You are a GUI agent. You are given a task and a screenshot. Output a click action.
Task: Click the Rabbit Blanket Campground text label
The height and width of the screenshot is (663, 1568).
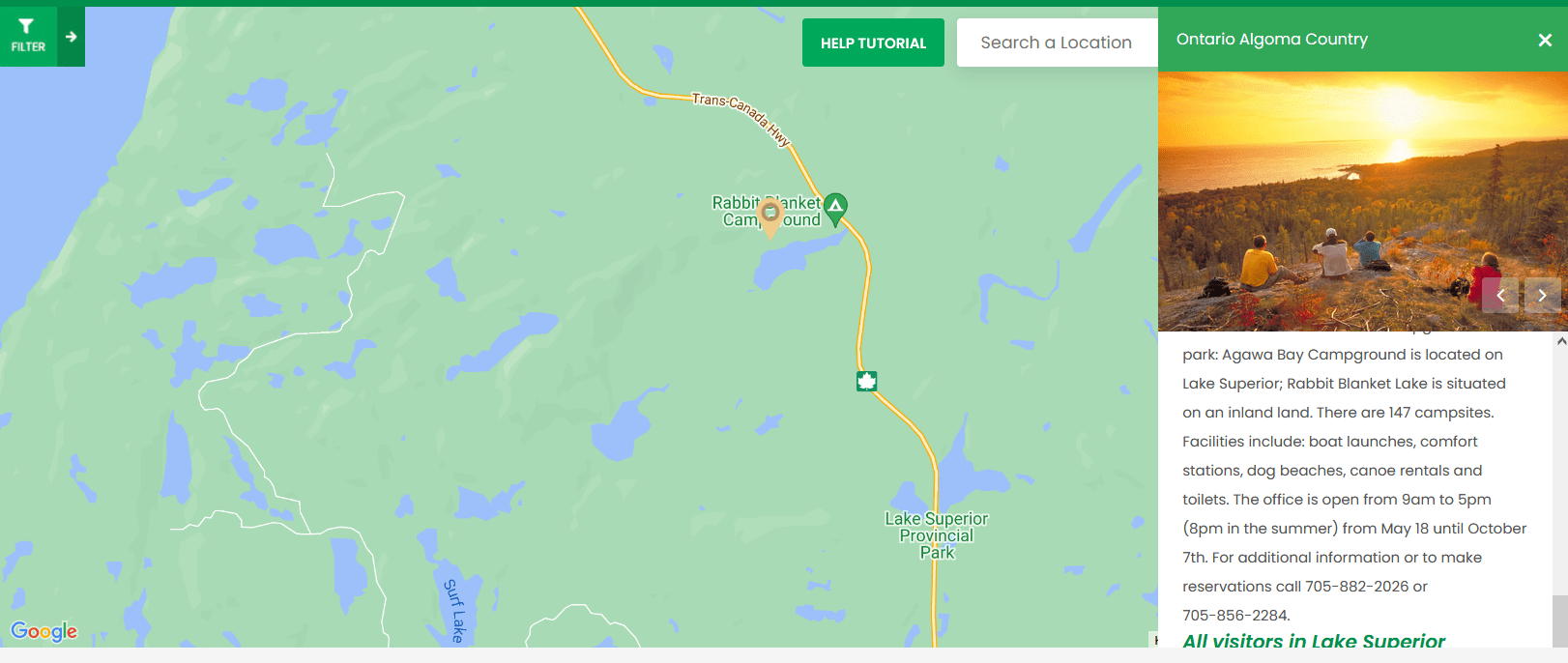pyautogui.click(x=767, y=211)
